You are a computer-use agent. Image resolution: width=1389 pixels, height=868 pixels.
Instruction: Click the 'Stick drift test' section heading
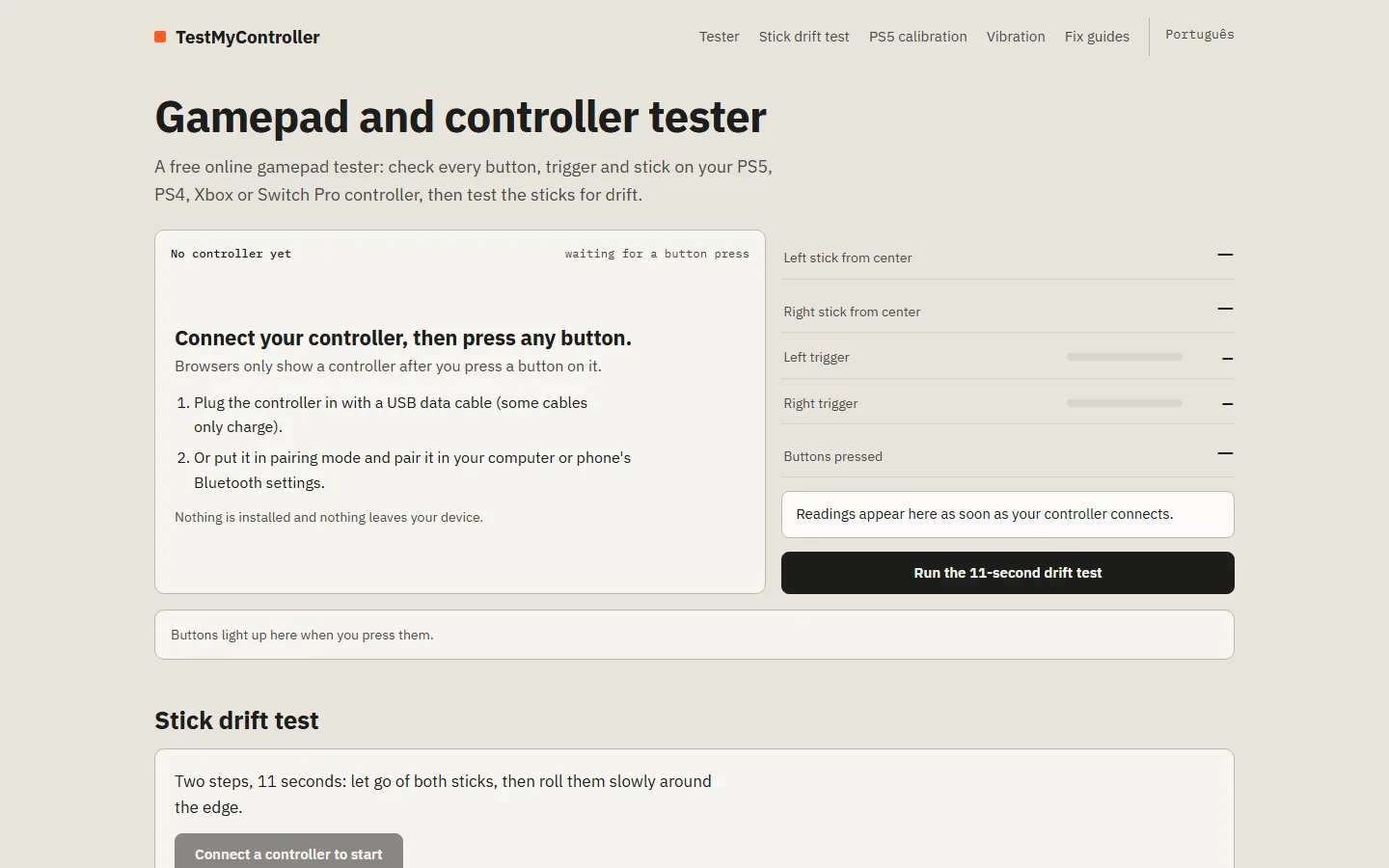click(x=236, y=720)
